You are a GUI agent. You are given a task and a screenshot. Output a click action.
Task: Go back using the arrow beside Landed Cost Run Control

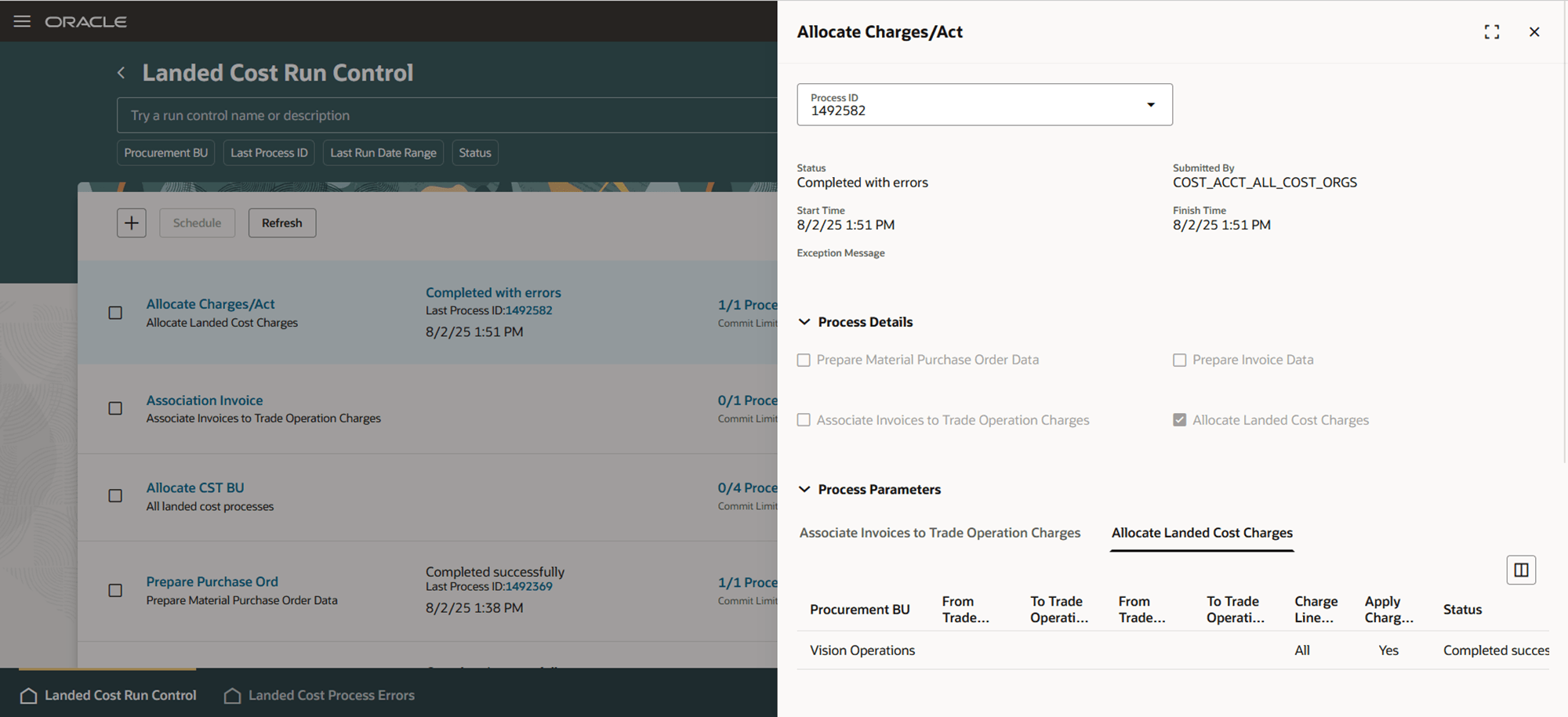[121, 73]
